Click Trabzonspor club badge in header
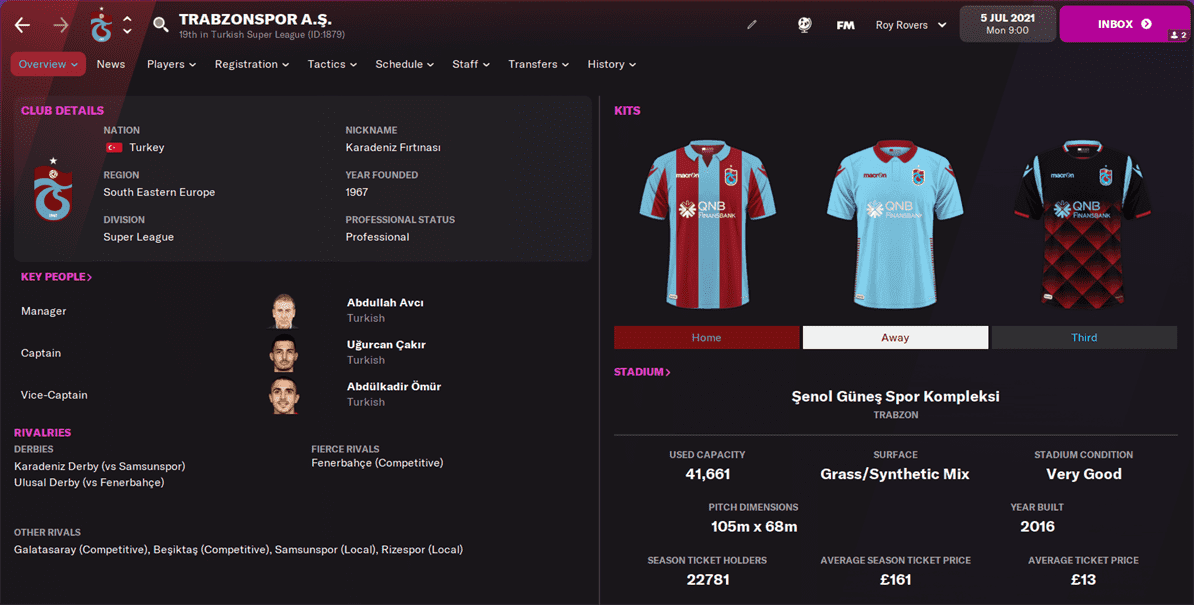 click(101, 25)
